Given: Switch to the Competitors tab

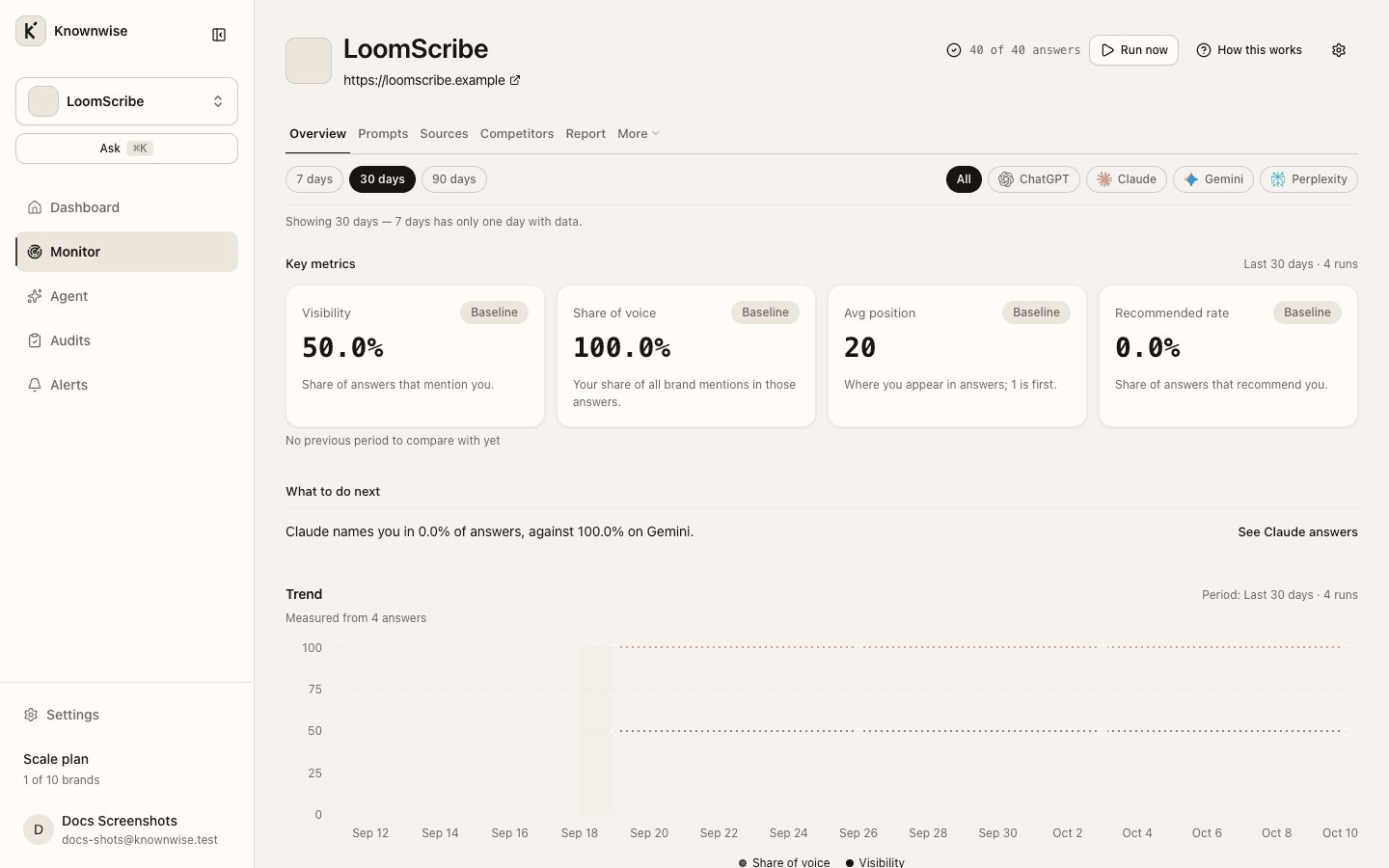Looking at the screenshot, I should coord(517,134).
